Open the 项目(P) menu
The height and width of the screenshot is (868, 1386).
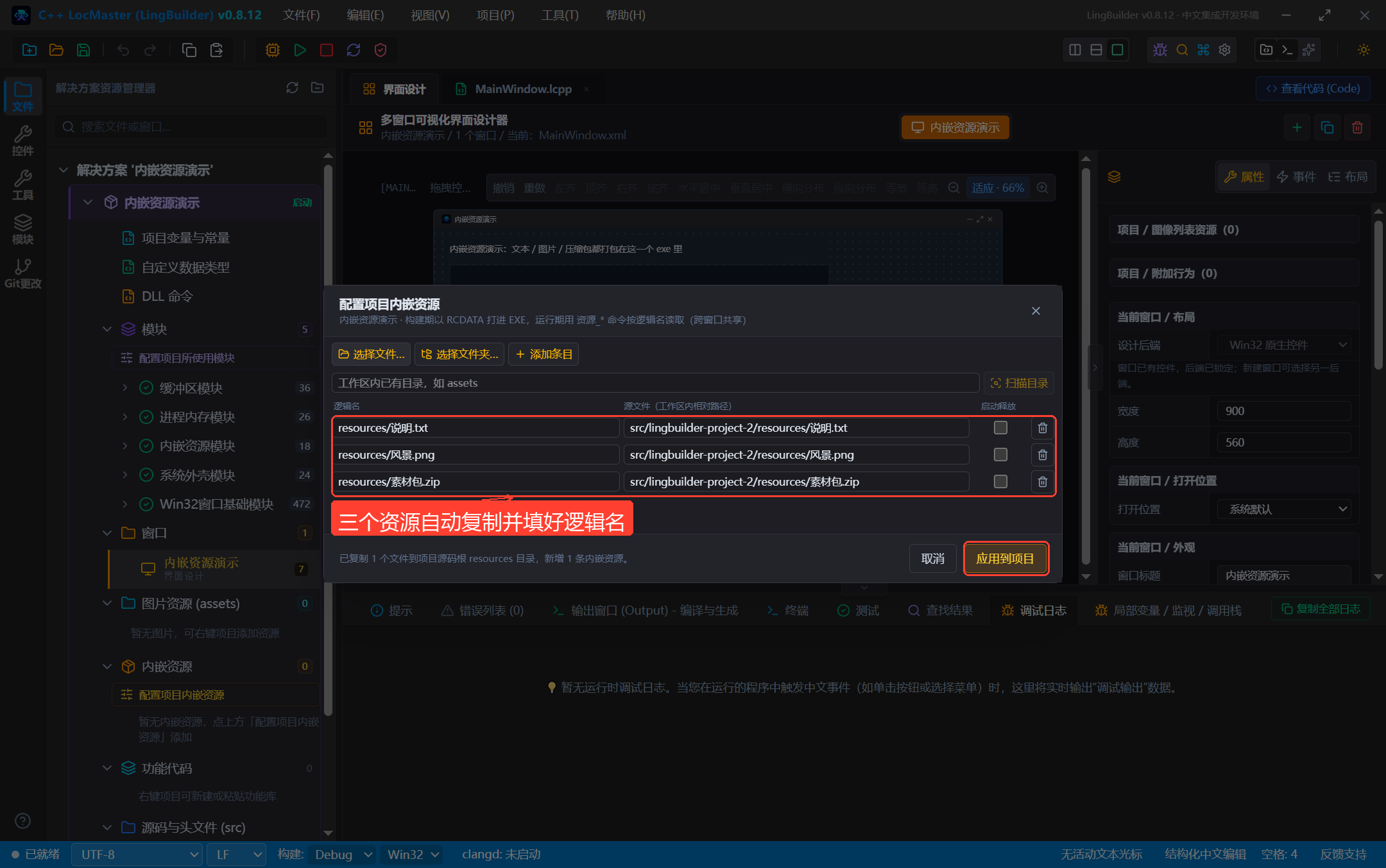click(x=495, y=15)
